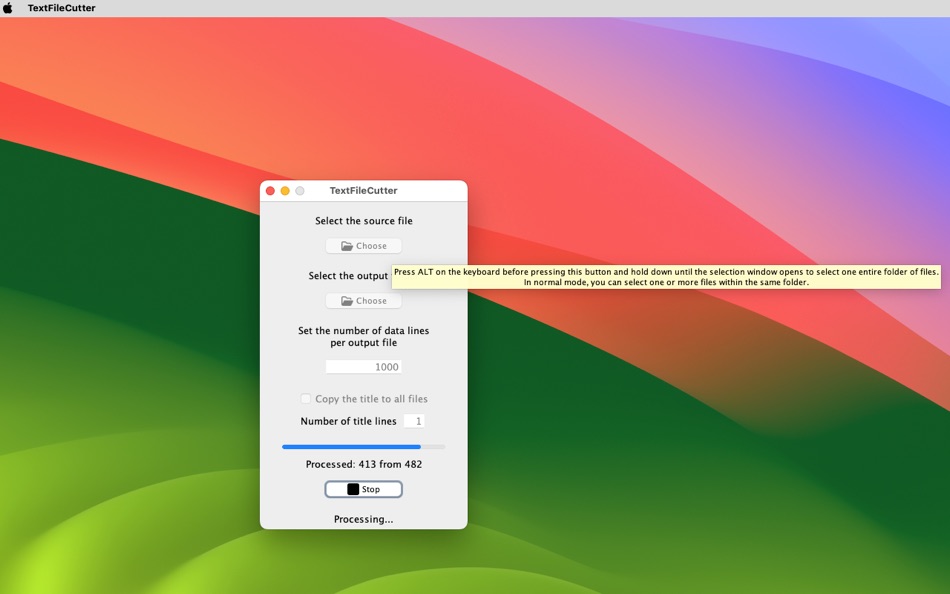Click folder icon on source file Choose button
The width and height of the screenshot is (950, 594).
347,245
